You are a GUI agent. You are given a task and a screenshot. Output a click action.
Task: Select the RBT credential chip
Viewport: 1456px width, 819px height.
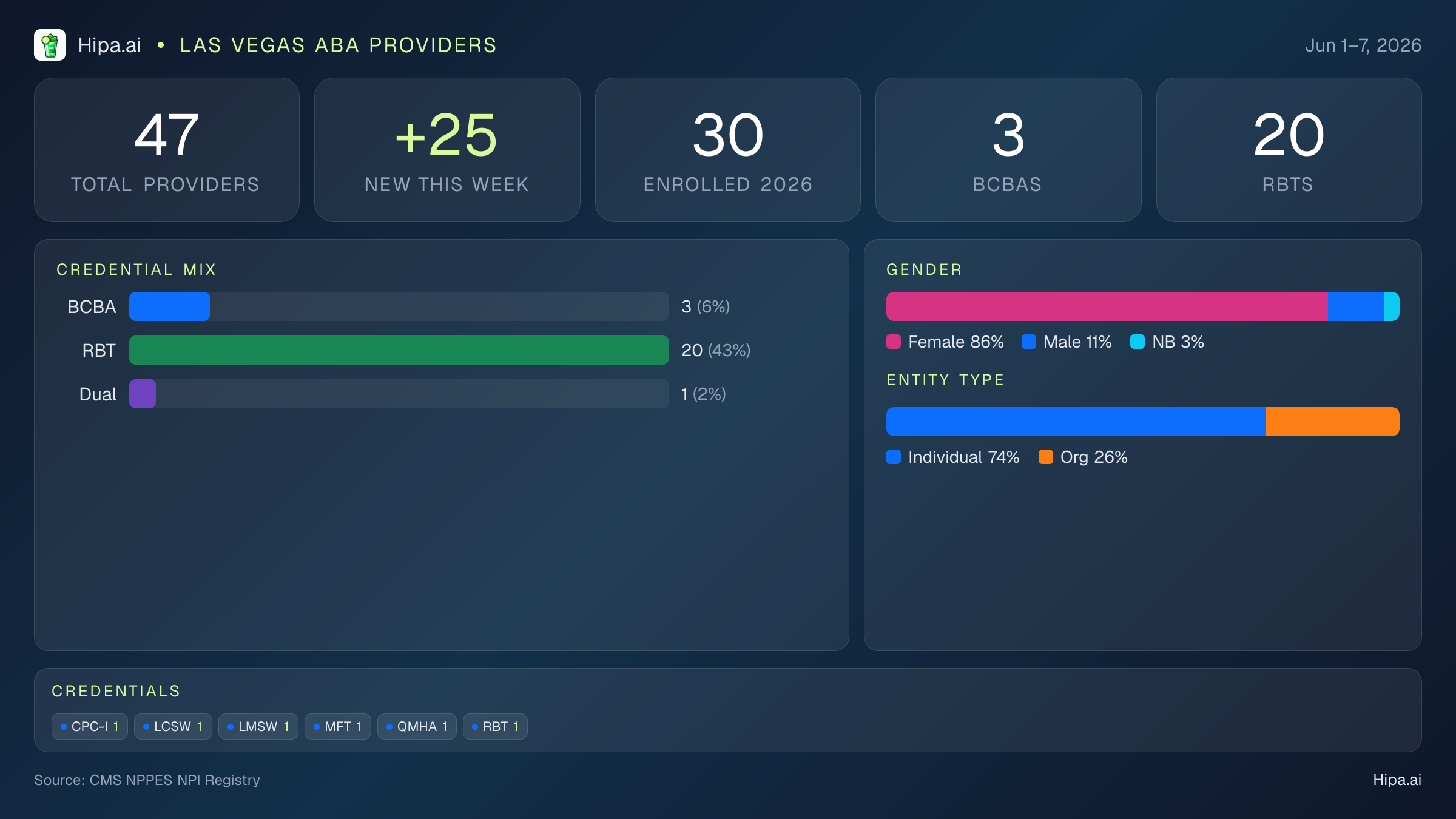(495, 726)
